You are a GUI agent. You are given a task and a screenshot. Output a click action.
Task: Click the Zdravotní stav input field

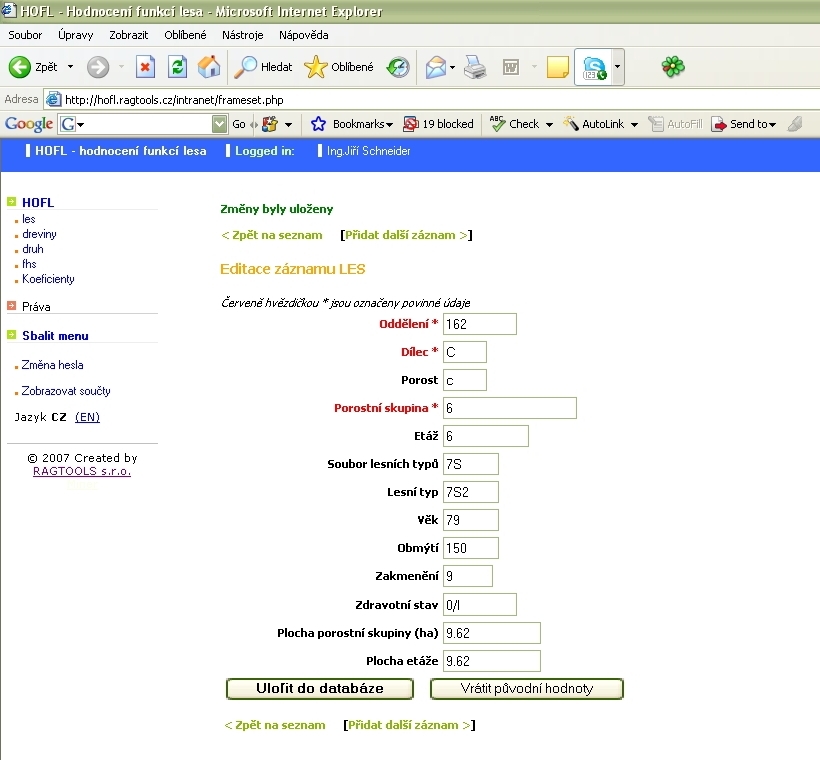click(480, 605)
